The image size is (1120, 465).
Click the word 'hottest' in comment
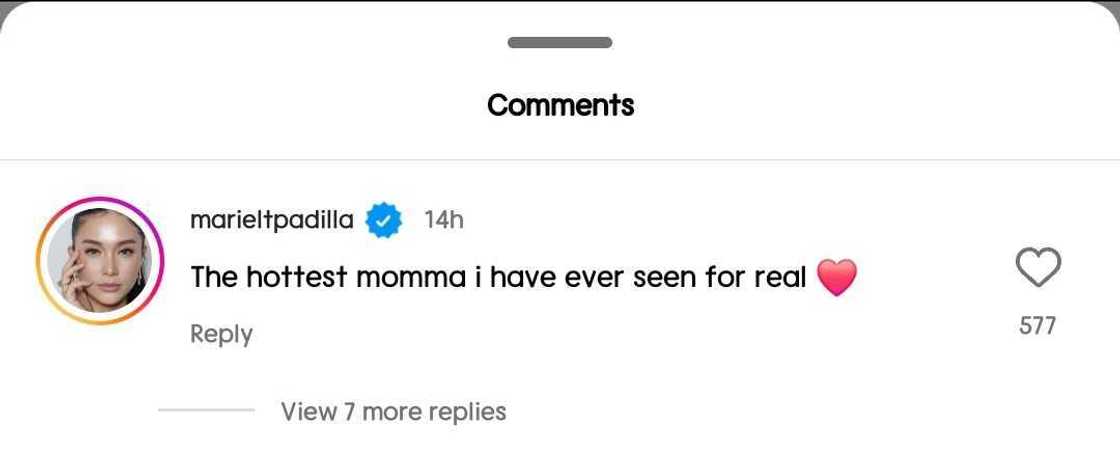point(296,277)
